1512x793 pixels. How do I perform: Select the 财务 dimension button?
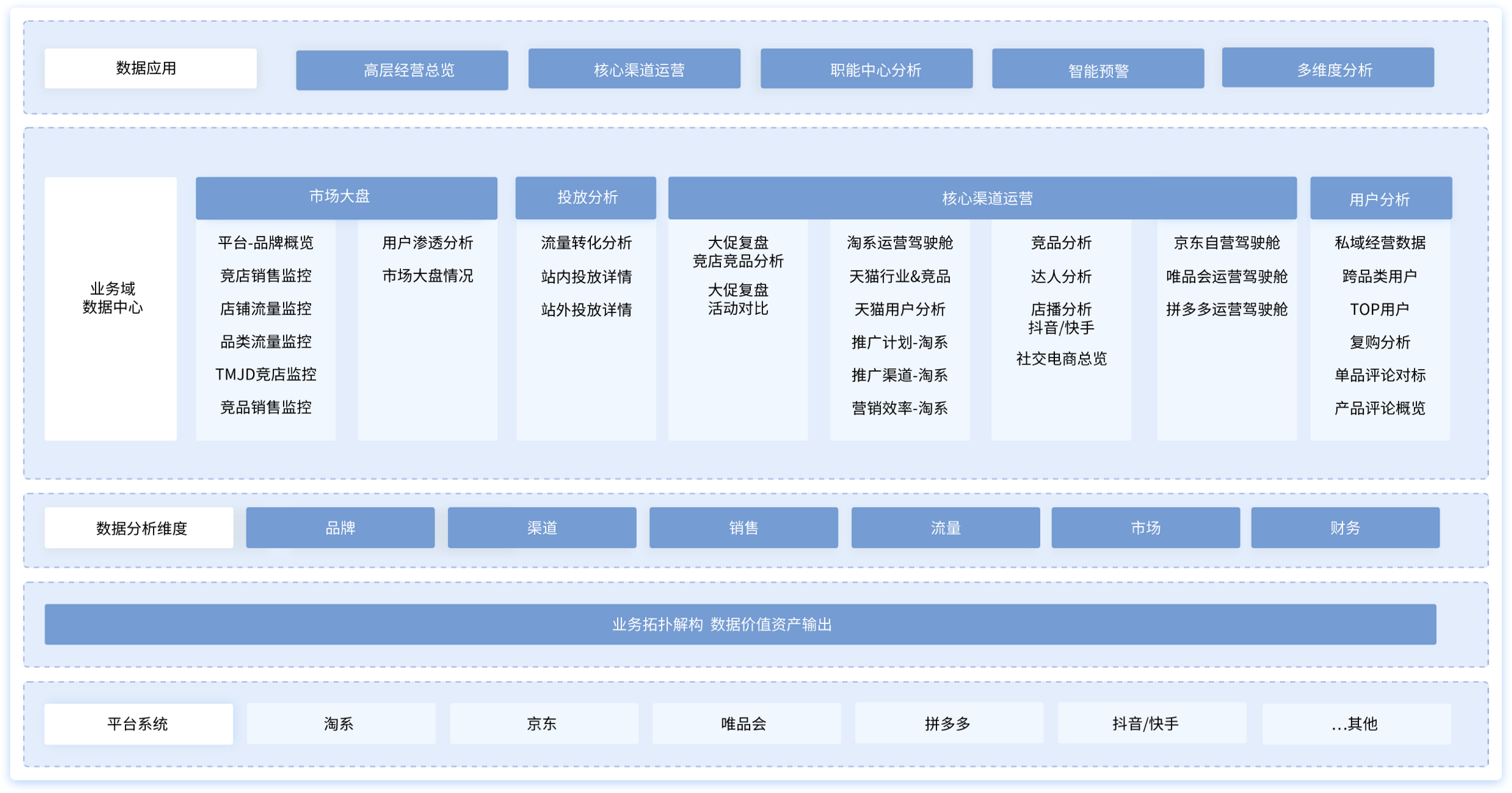click(x=1345, y=528)
